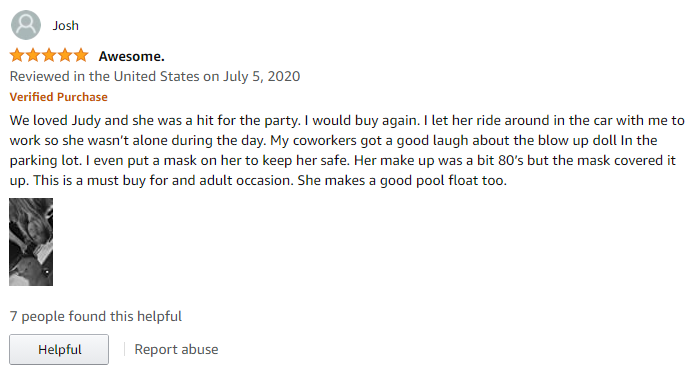
Task: Click the second rating star
Action: tap(33, 55)
